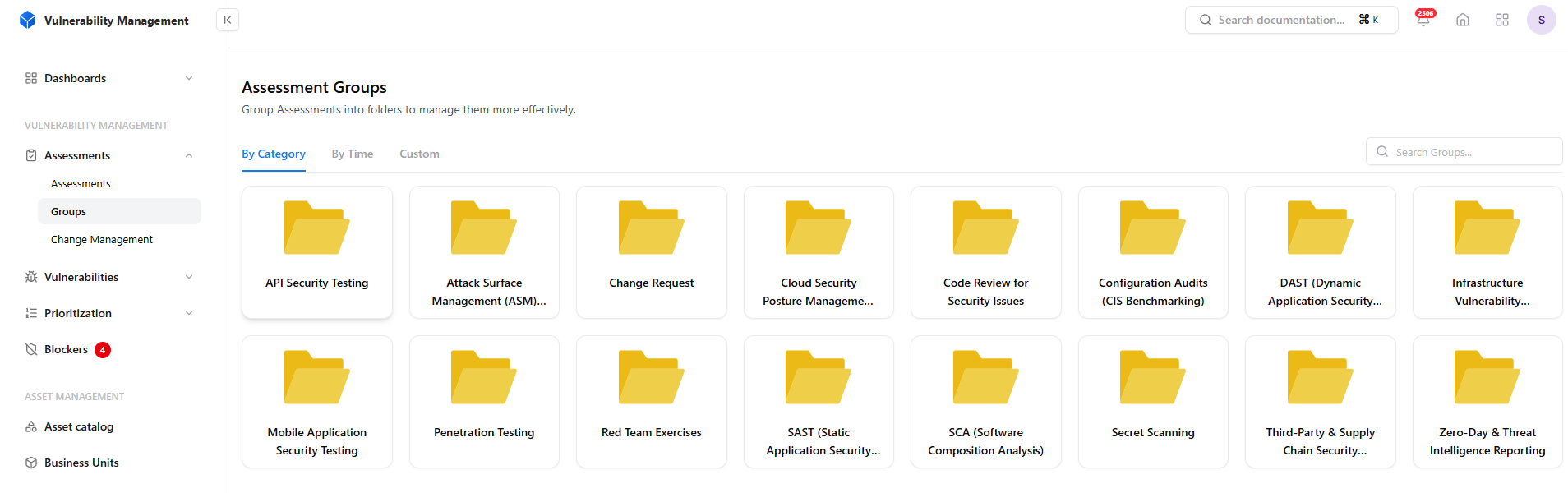The width and height of the screenshot is (1568, 493).
Task: Open the Third-Party & Supply Chain folder icon
Action: pos(1321,377)
